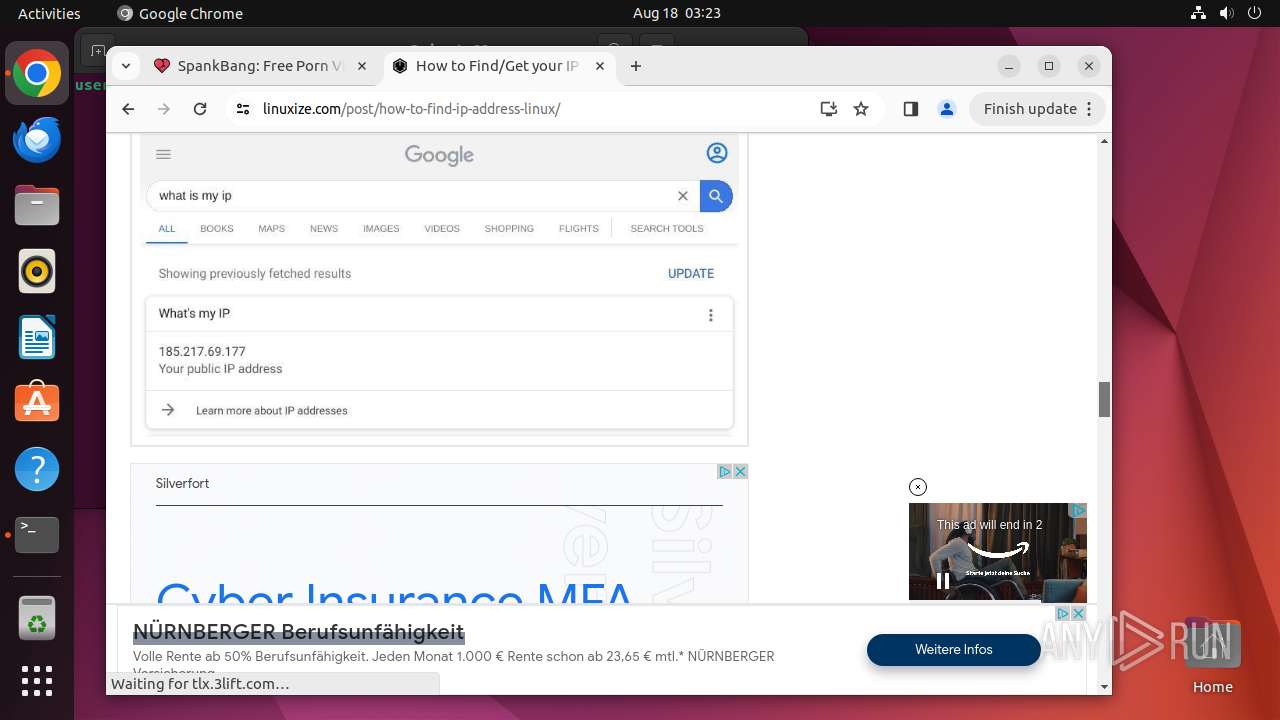The image size is (1280, 720).
Task: Click Weitere Infos button
Action: (954, 650)
